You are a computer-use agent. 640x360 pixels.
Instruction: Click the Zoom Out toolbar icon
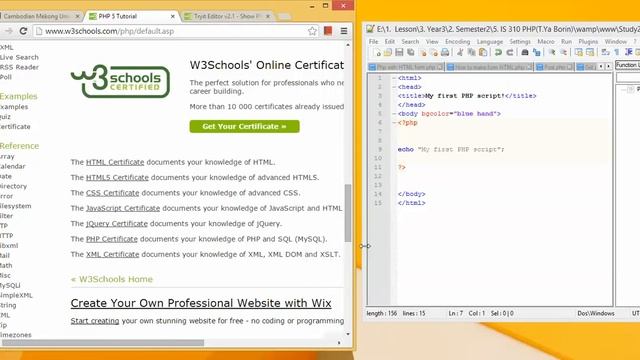point(563,52)
